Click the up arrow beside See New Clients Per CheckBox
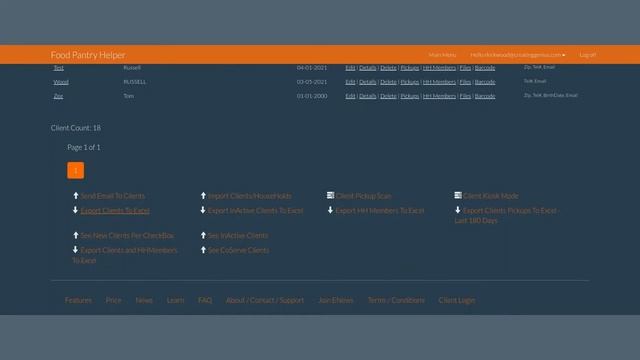640x360 pixels. click(x=76, y=235)
